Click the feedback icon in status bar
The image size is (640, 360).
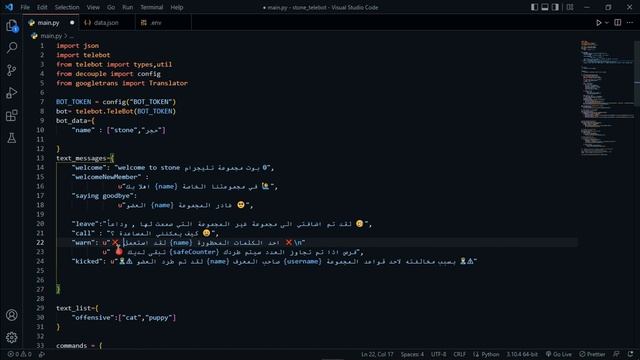click(x=616, y=354)
